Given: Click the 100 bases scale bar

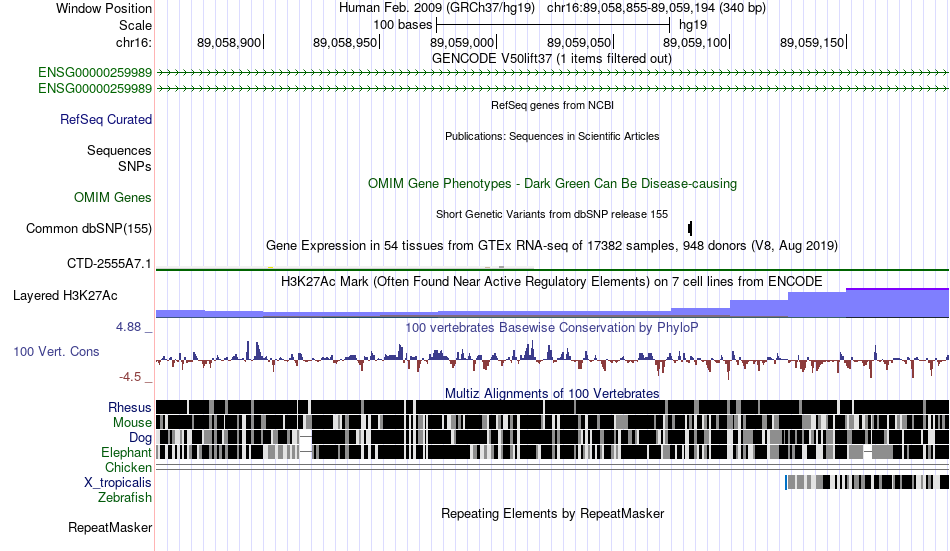Looking at the screenshot, I should click(553, 25).
